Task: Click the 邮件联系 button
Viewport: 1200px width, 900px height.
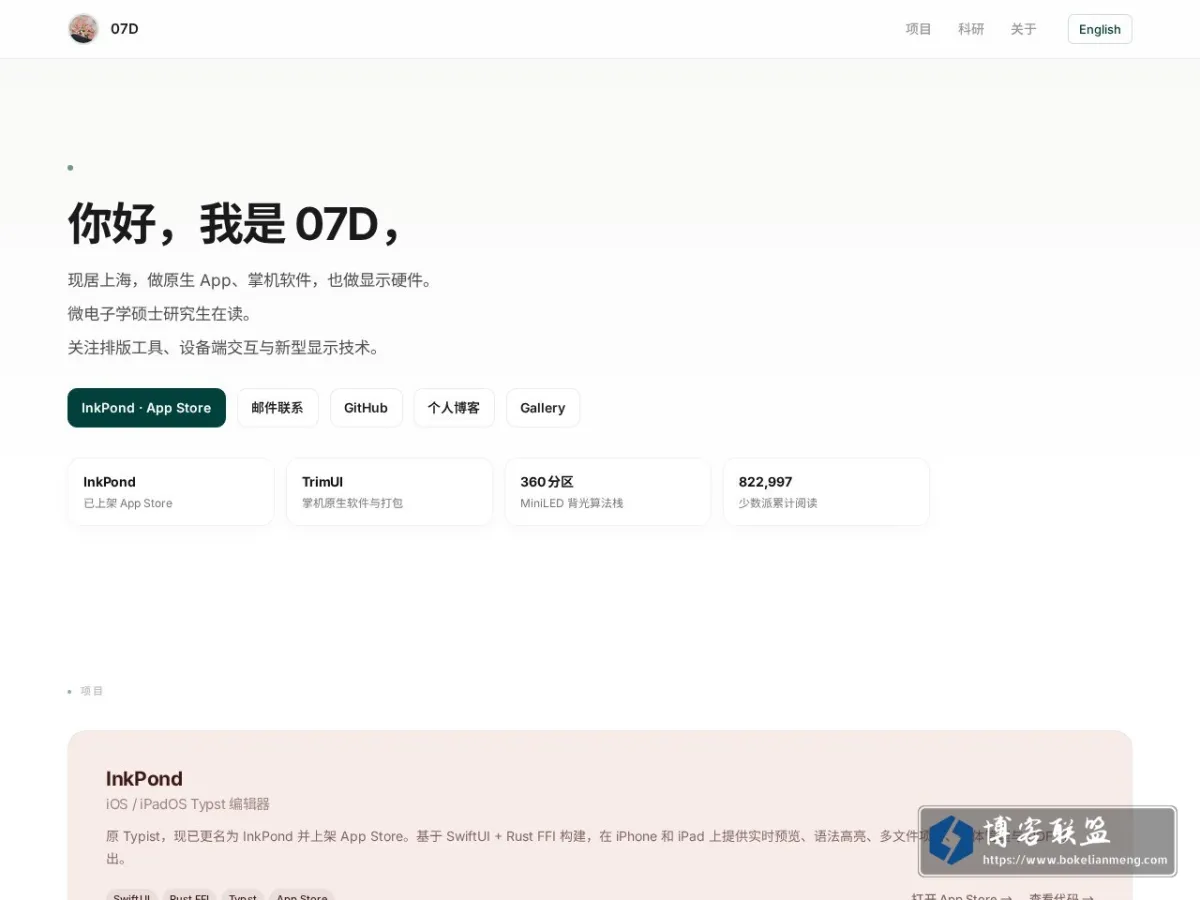Action: (x=277, y=408)
